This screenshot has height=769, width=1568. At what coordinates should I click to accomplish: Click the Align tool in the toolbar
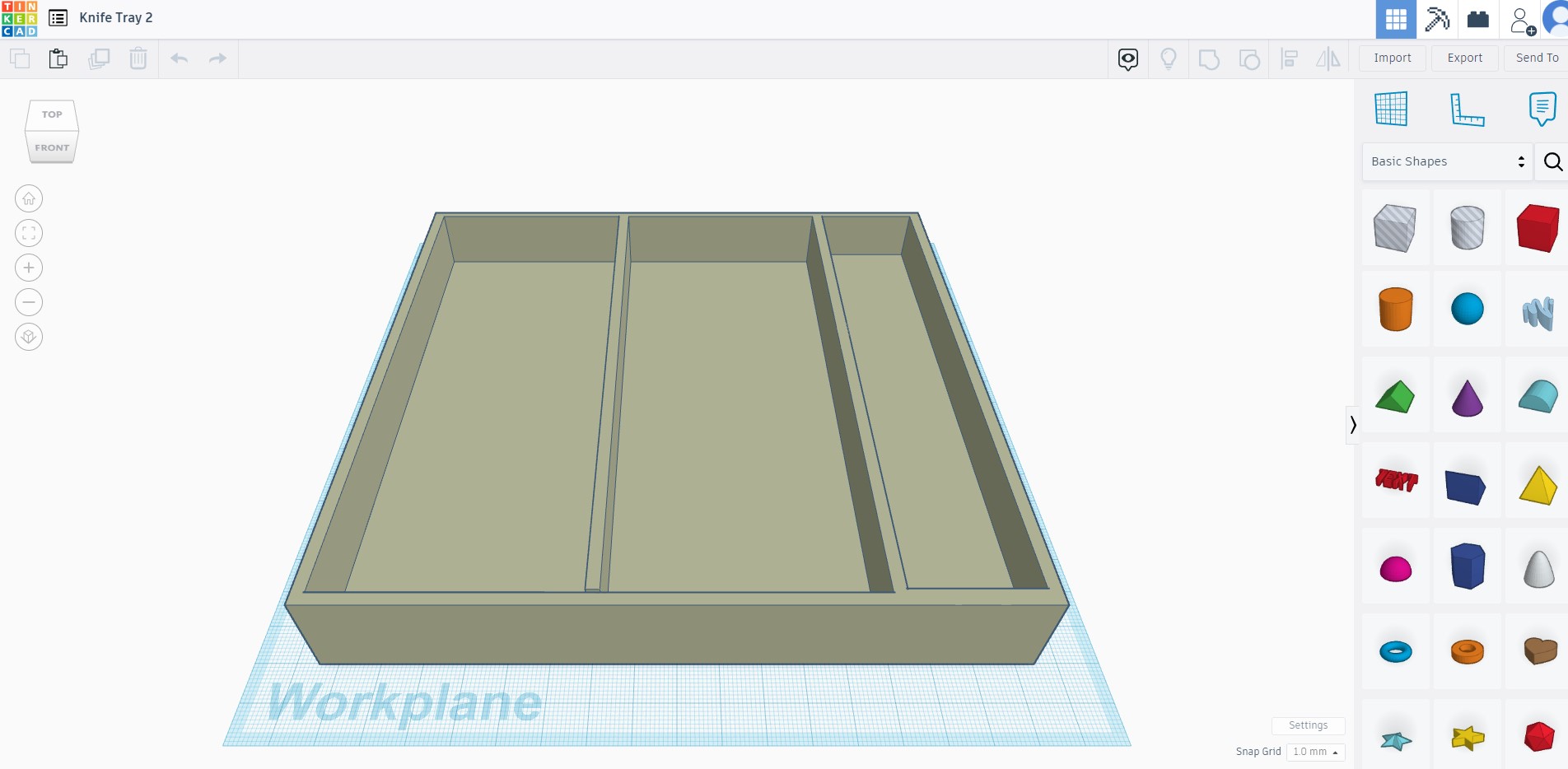[x=1290, y=58]
